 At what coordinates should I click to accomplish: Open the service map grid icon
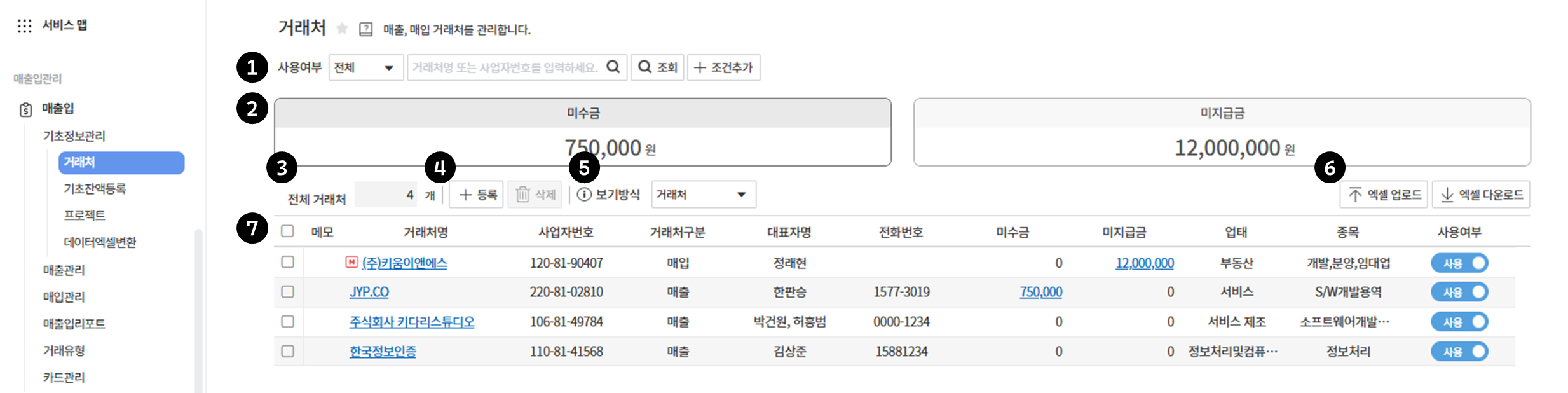click(x=24, y=25)
